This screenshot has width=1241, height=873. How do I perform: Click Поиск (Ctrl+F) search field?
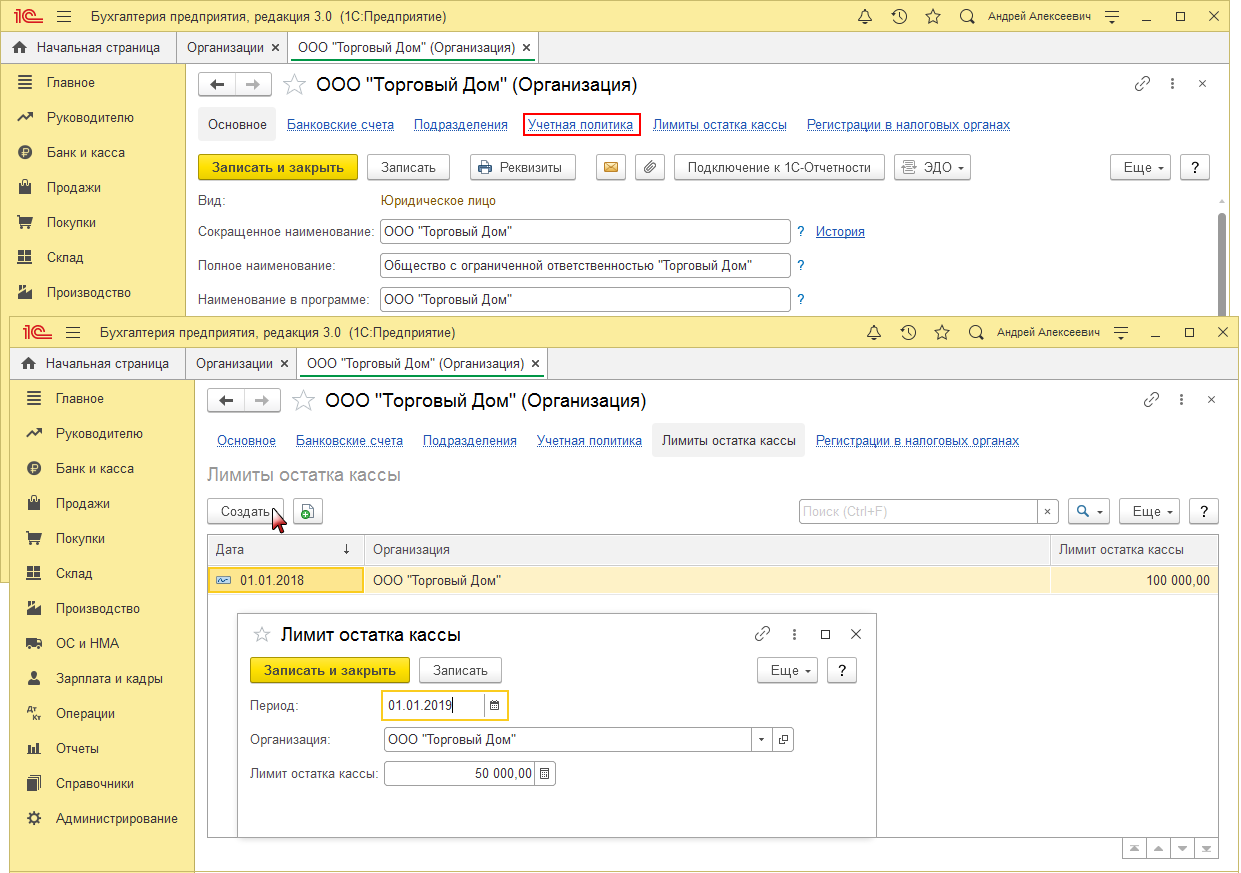point(918,511)
